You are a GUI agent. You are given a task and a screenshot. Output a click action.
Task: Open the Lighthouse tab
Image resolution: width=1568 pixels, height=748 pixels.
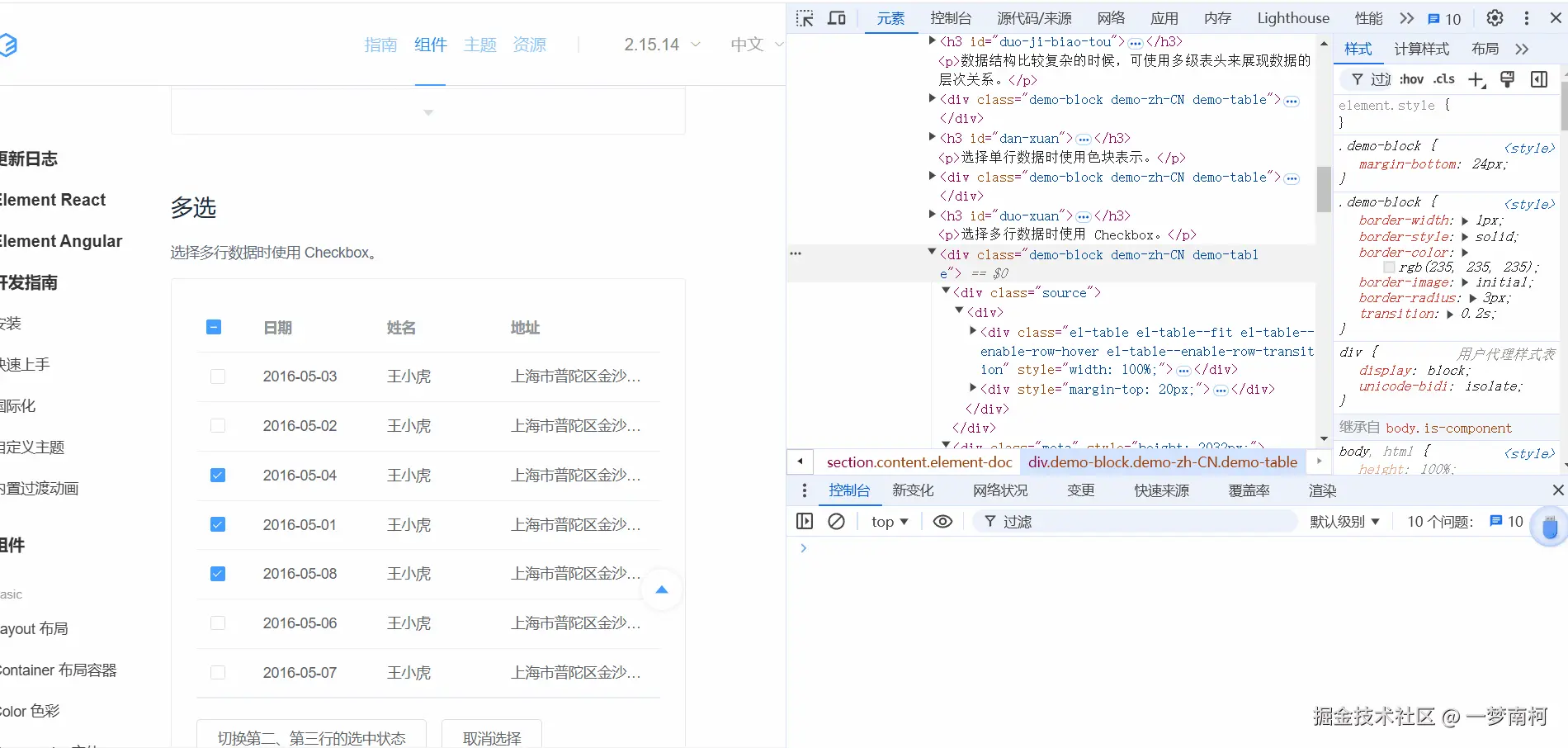[x=1293, y=18]
